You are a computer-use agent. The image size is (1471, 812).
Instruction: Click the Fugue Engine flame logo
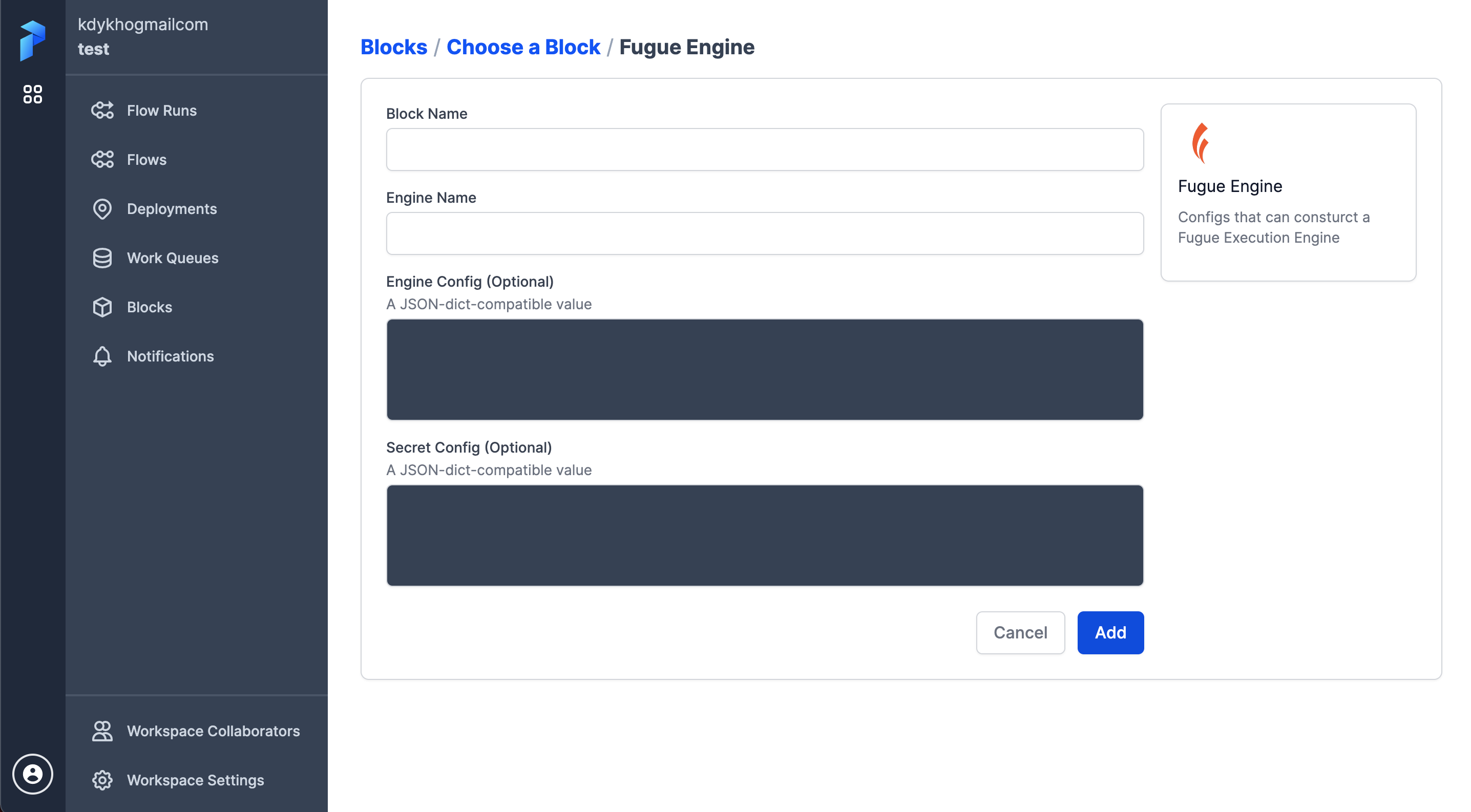point(1201,143)
